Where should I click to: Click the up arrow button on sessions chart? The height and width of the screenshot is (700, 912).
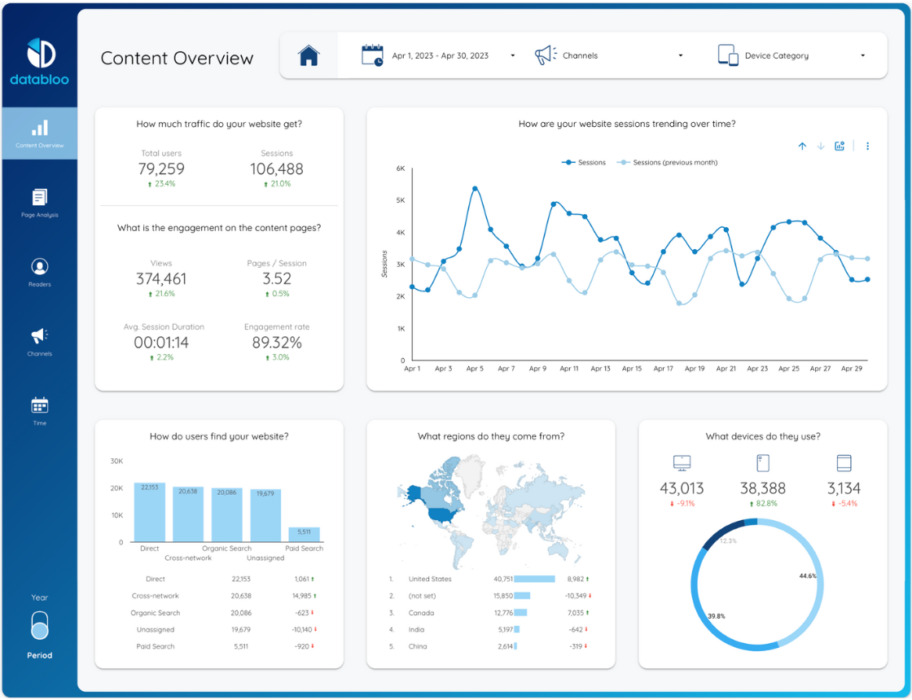point(802,146)
